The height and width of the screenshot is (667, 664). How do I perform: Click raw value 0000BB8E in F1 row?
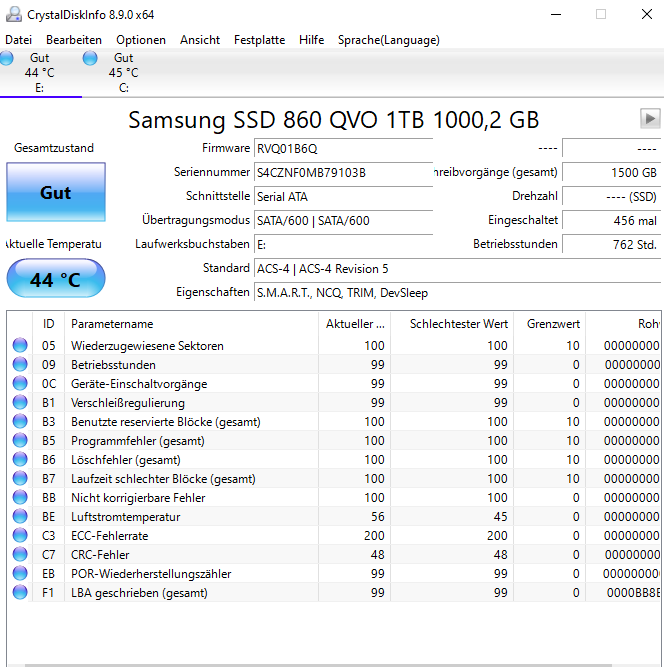[633, 593]
